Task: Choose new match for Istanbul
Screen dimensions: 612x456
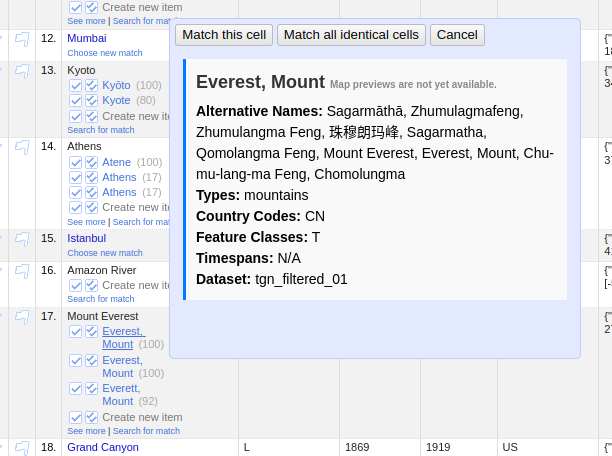Action: point(105,253)
